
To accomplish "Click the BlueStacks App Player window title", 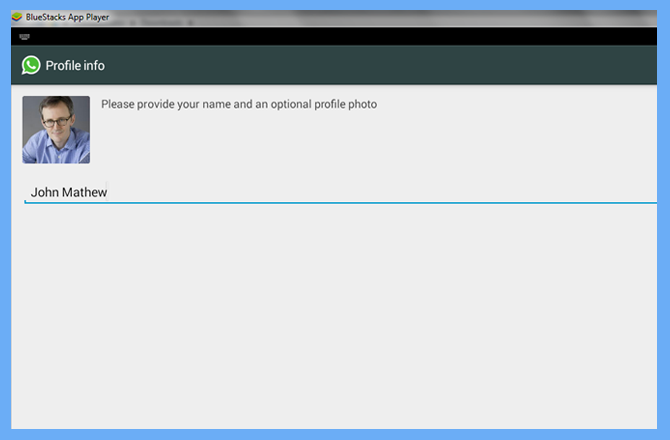I will tap(68, 17).
